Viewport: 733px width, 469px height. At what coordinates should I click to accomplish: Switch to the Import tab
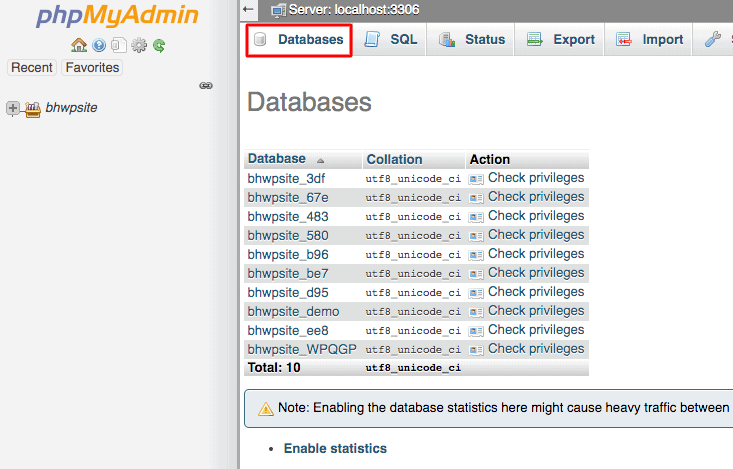(648, 40)
